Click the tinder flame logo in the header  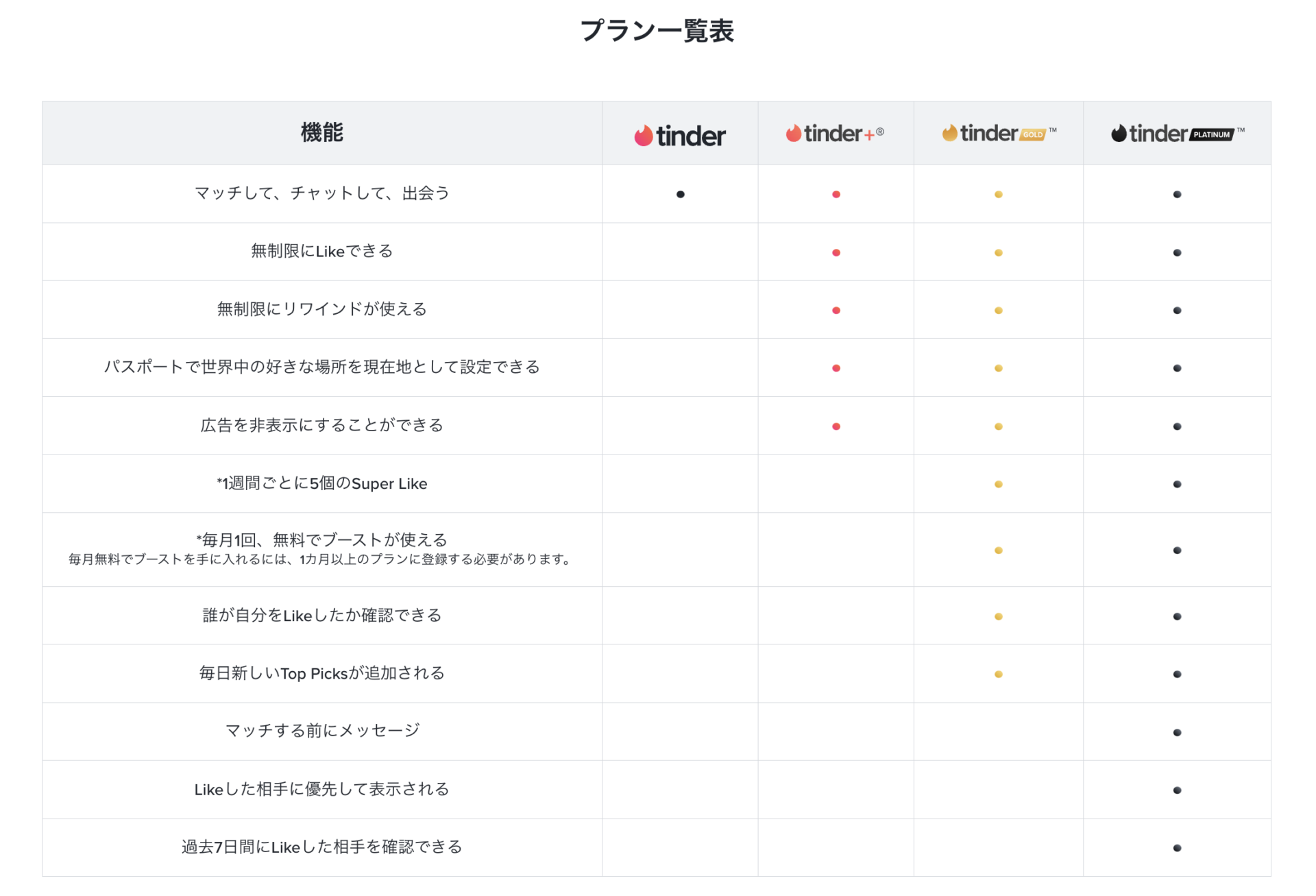[x=679, y=134]
